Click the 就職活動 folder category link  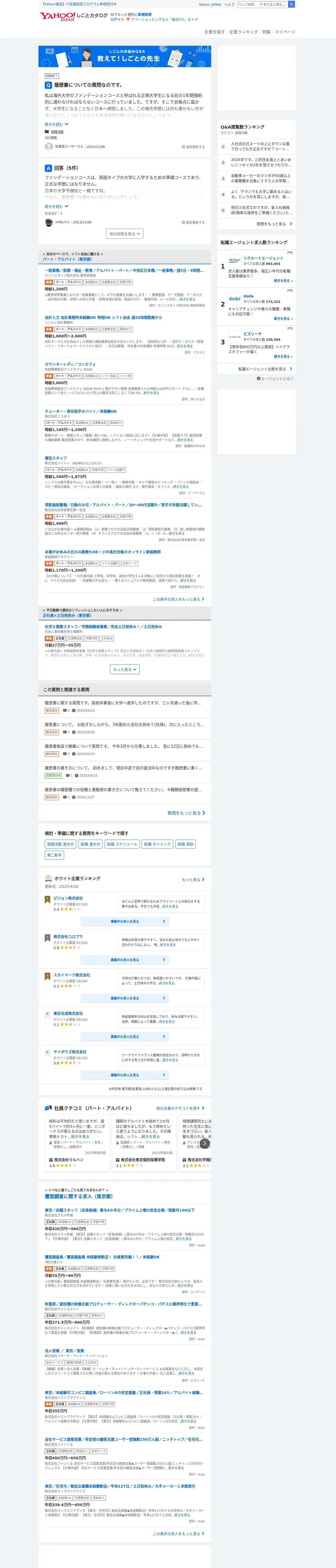pos(57,131)
